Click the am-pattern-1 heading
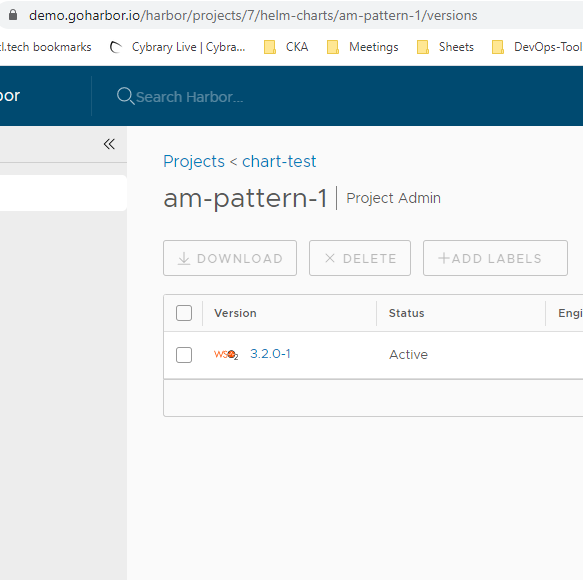 point(245,198)
